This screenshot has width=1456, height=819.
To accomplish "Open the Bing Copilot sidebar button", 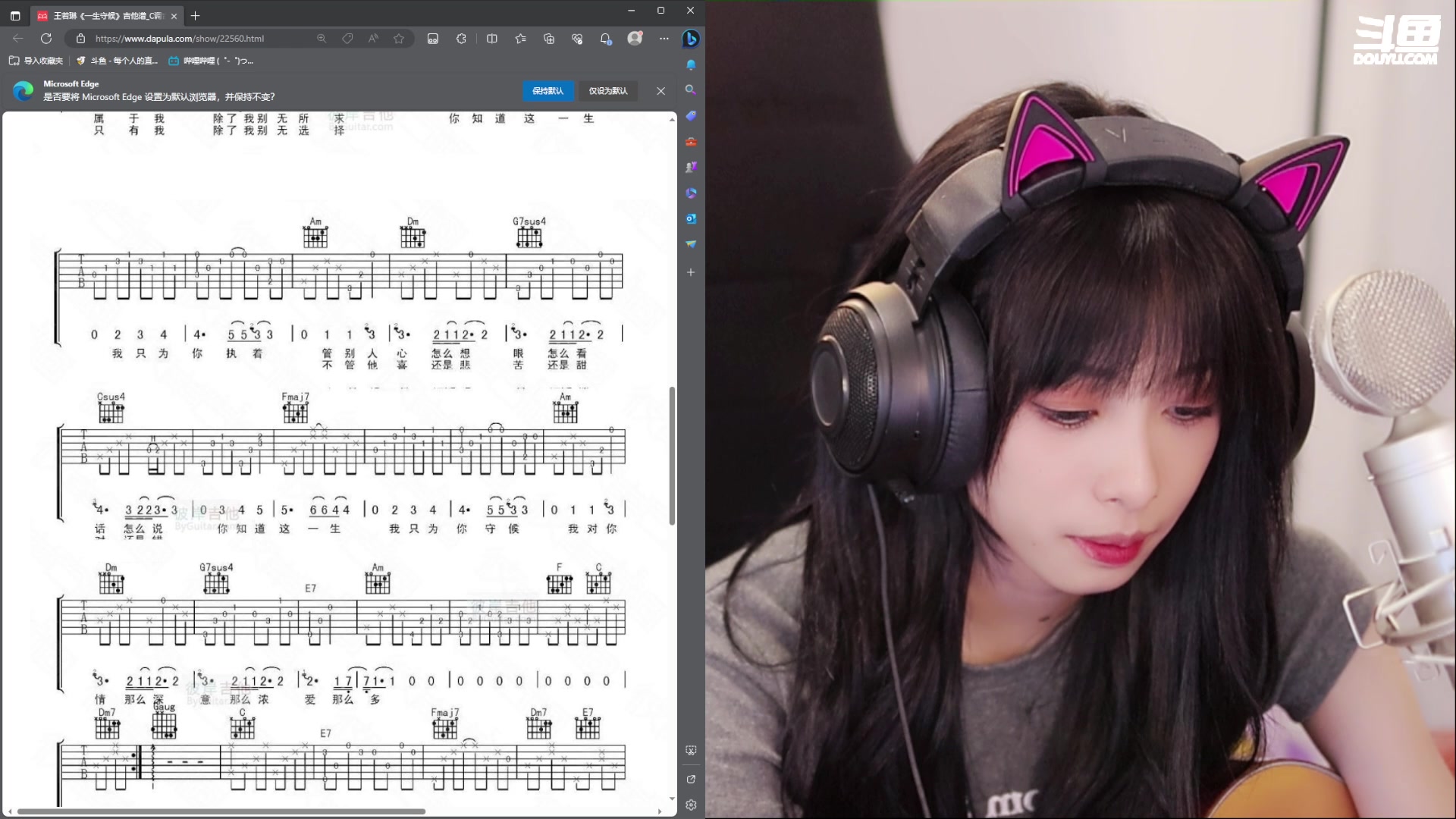I will coord(691,39).
